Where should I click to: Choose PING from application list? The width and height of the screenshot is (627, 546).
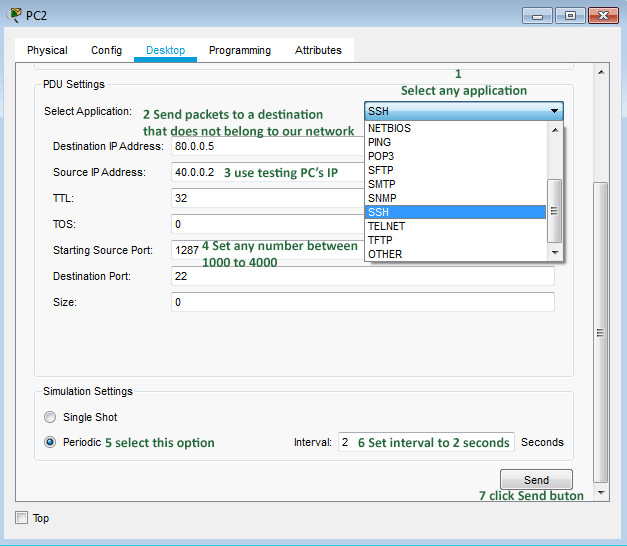[455, 142]
